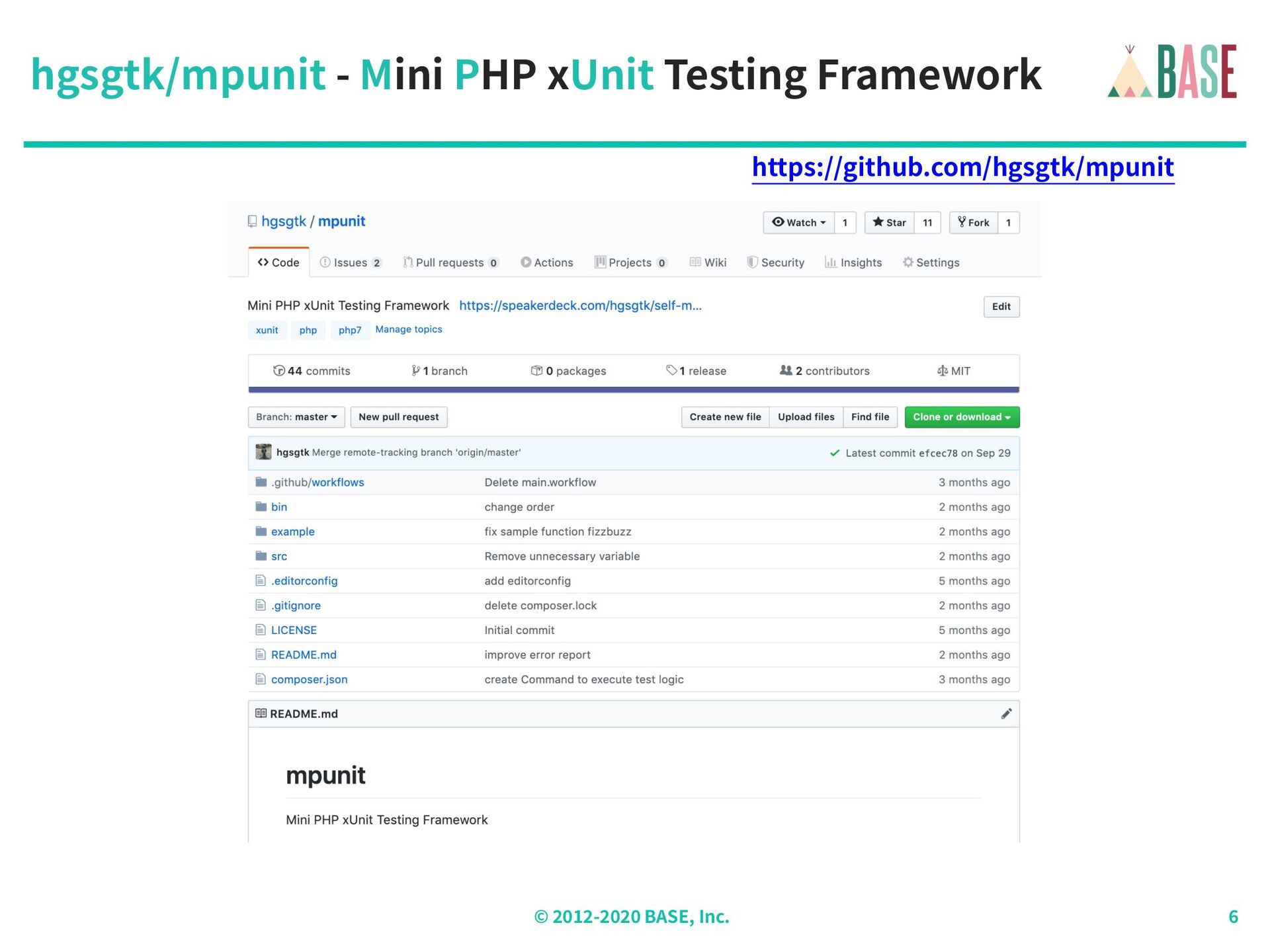The width and height of the screenshot is (1270, 952).
Task: Open the Branch: master dropdown
Action: [x=296, y=417]
